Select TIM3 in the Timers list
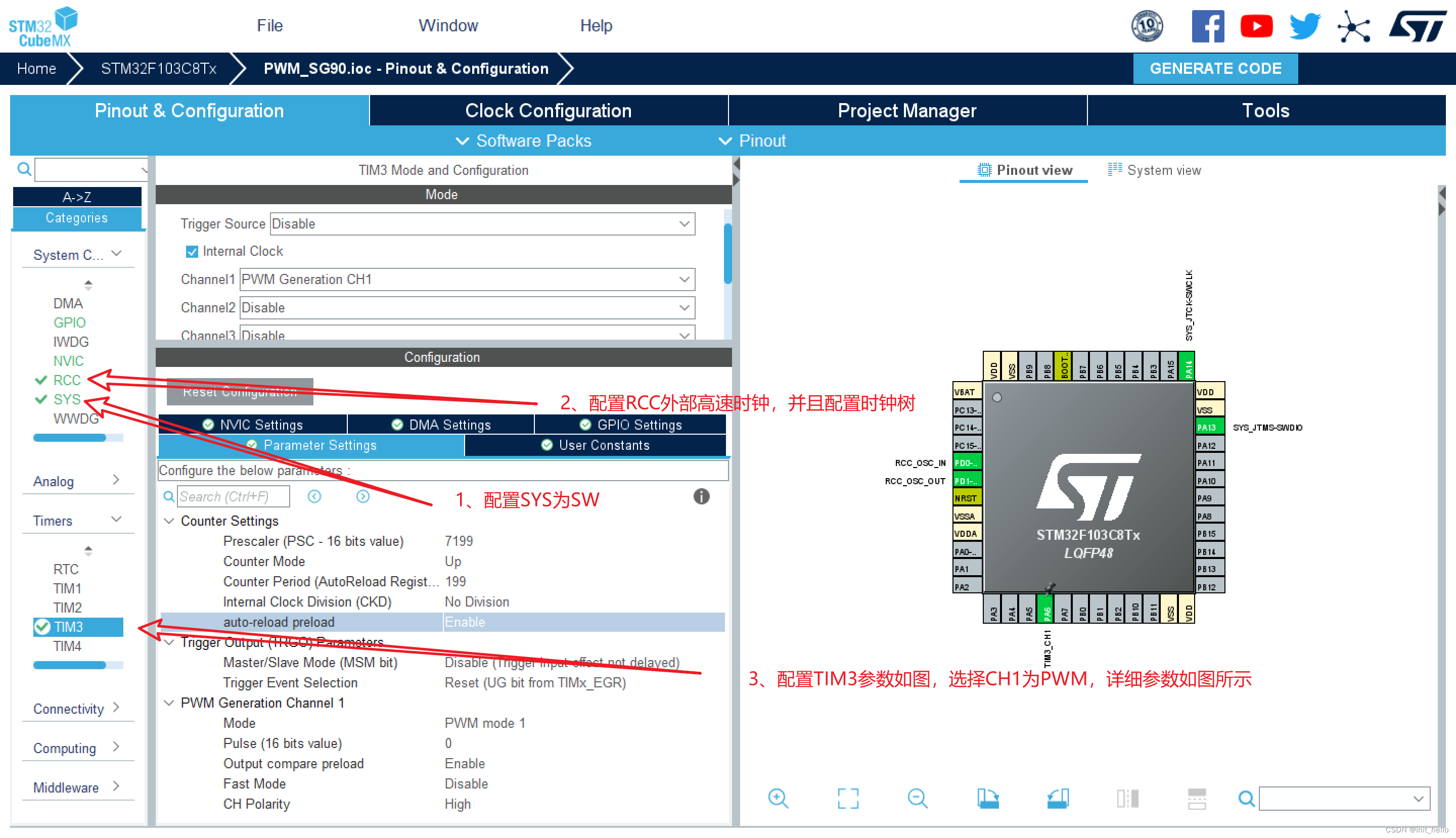The image size is (1456, 838). [69, 626]
